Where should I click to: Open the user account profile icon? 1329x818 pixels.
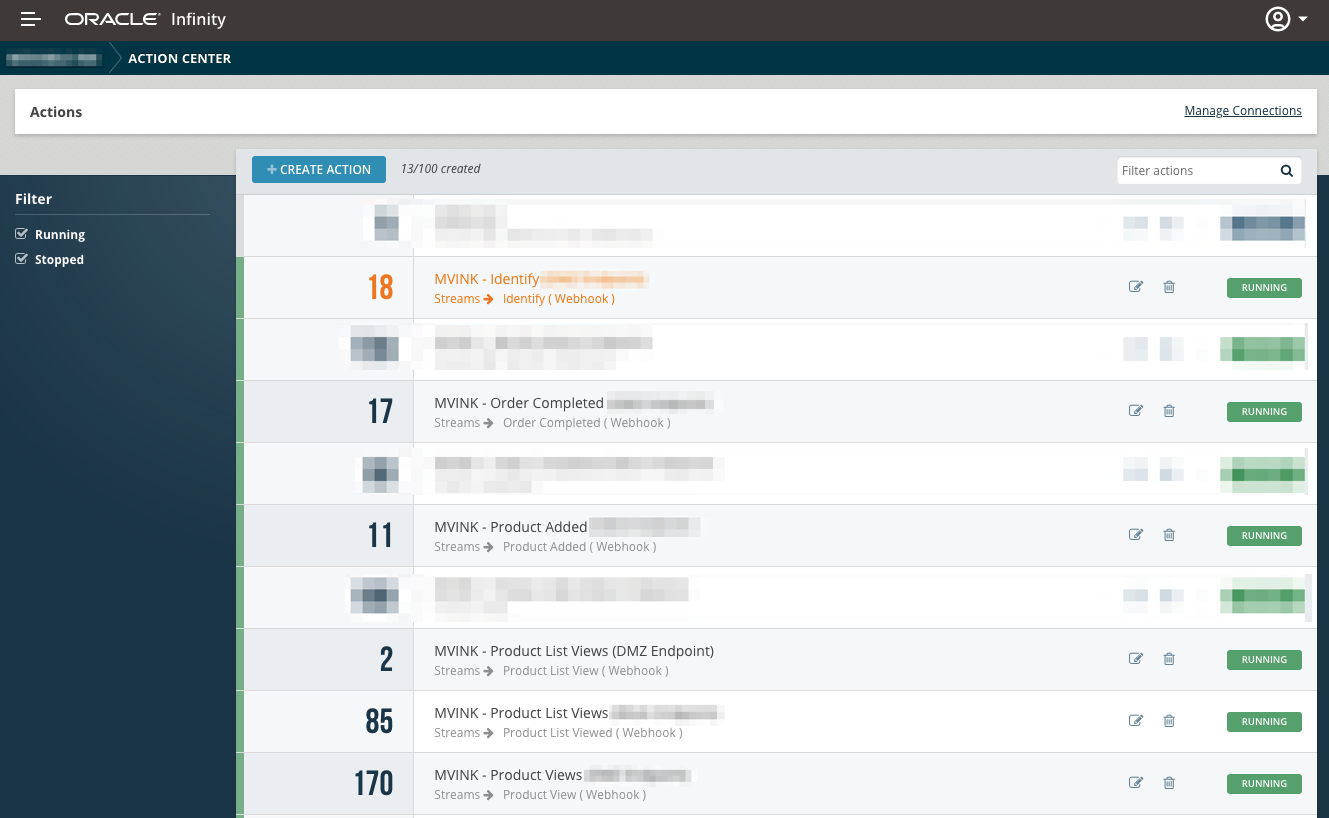tap(1277, 19)
